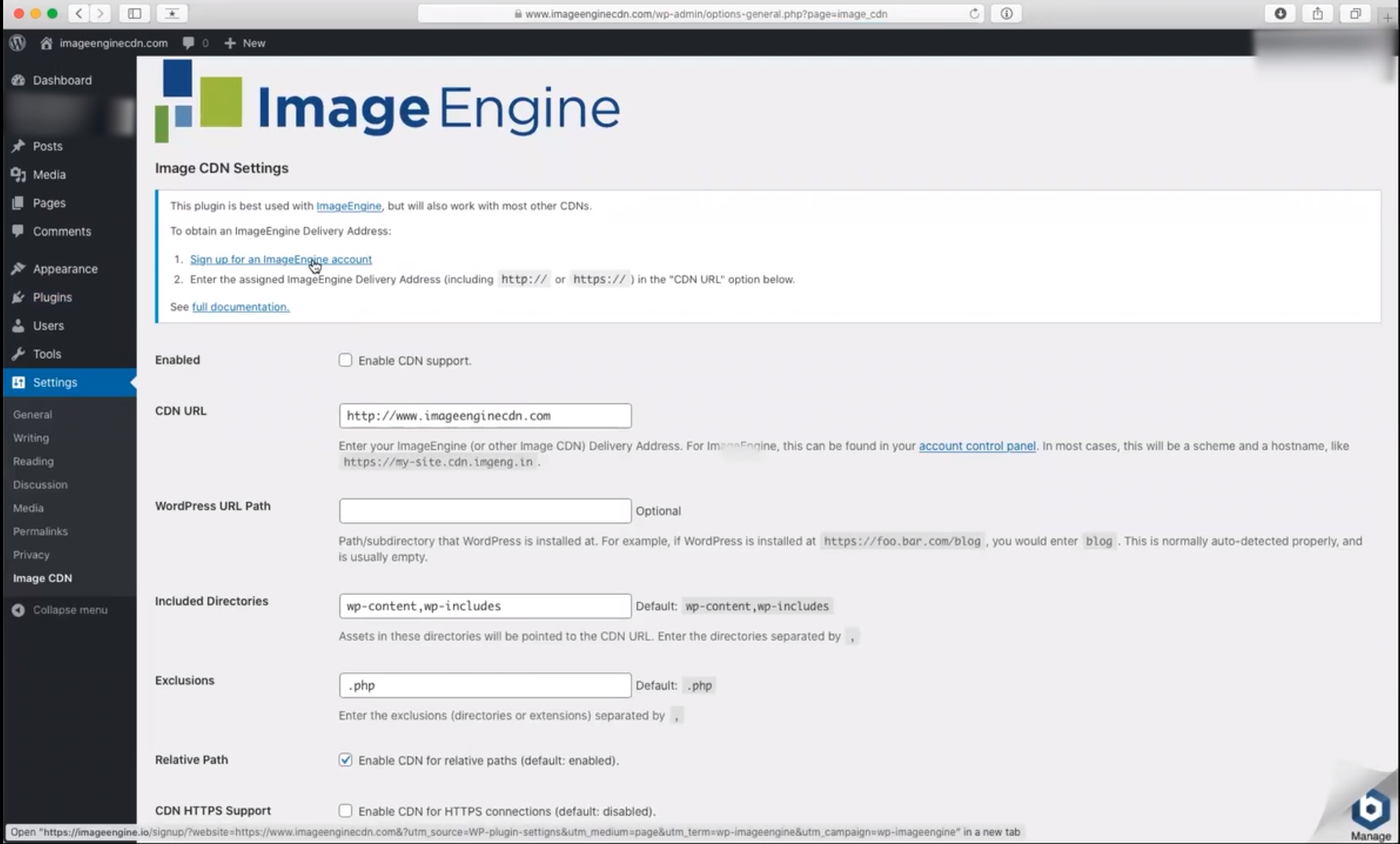Click the Exclusions input field
The image size is (1400, 844).
tap(485, 685)
